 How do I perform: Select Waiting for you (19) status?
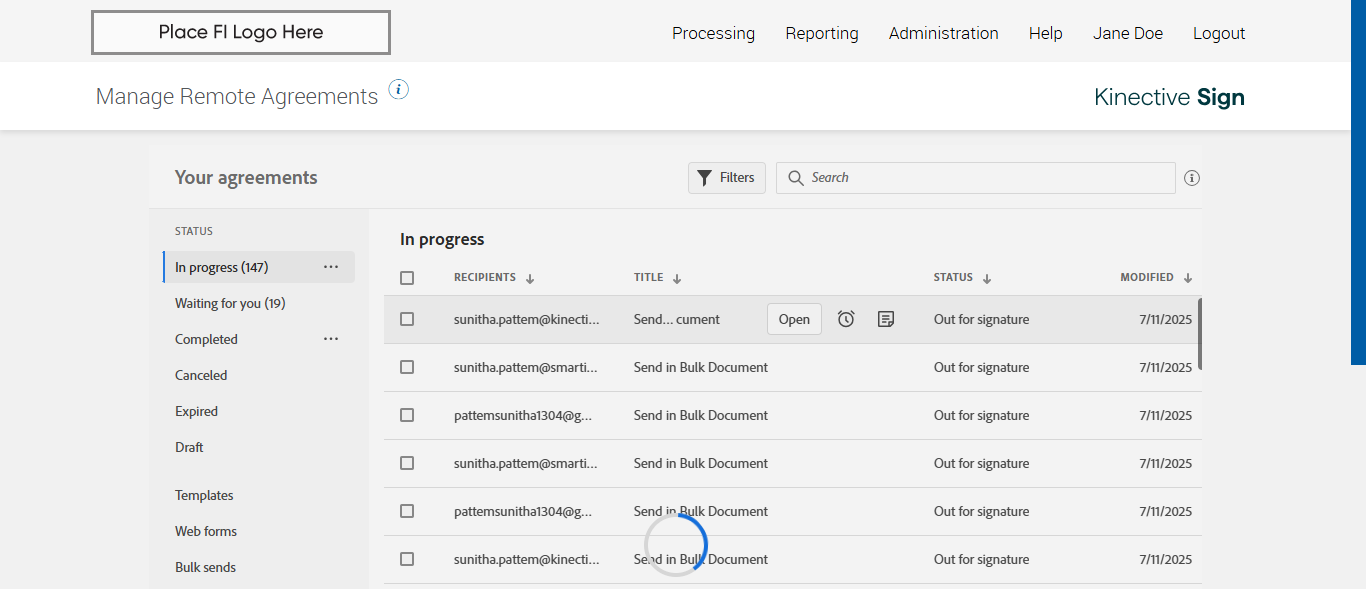point(230,303)
